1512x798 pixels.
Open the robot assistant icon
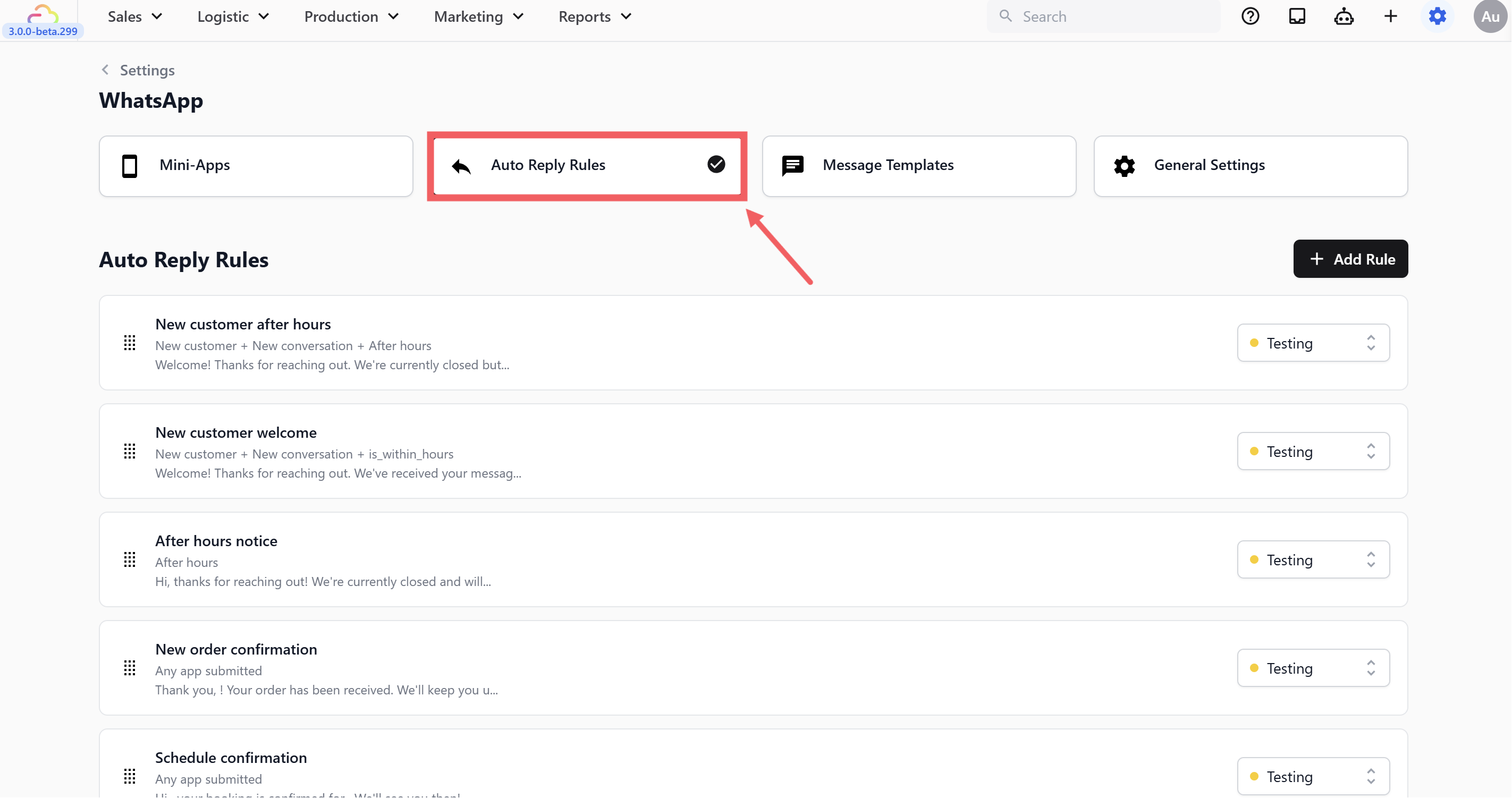[1344, 16]
